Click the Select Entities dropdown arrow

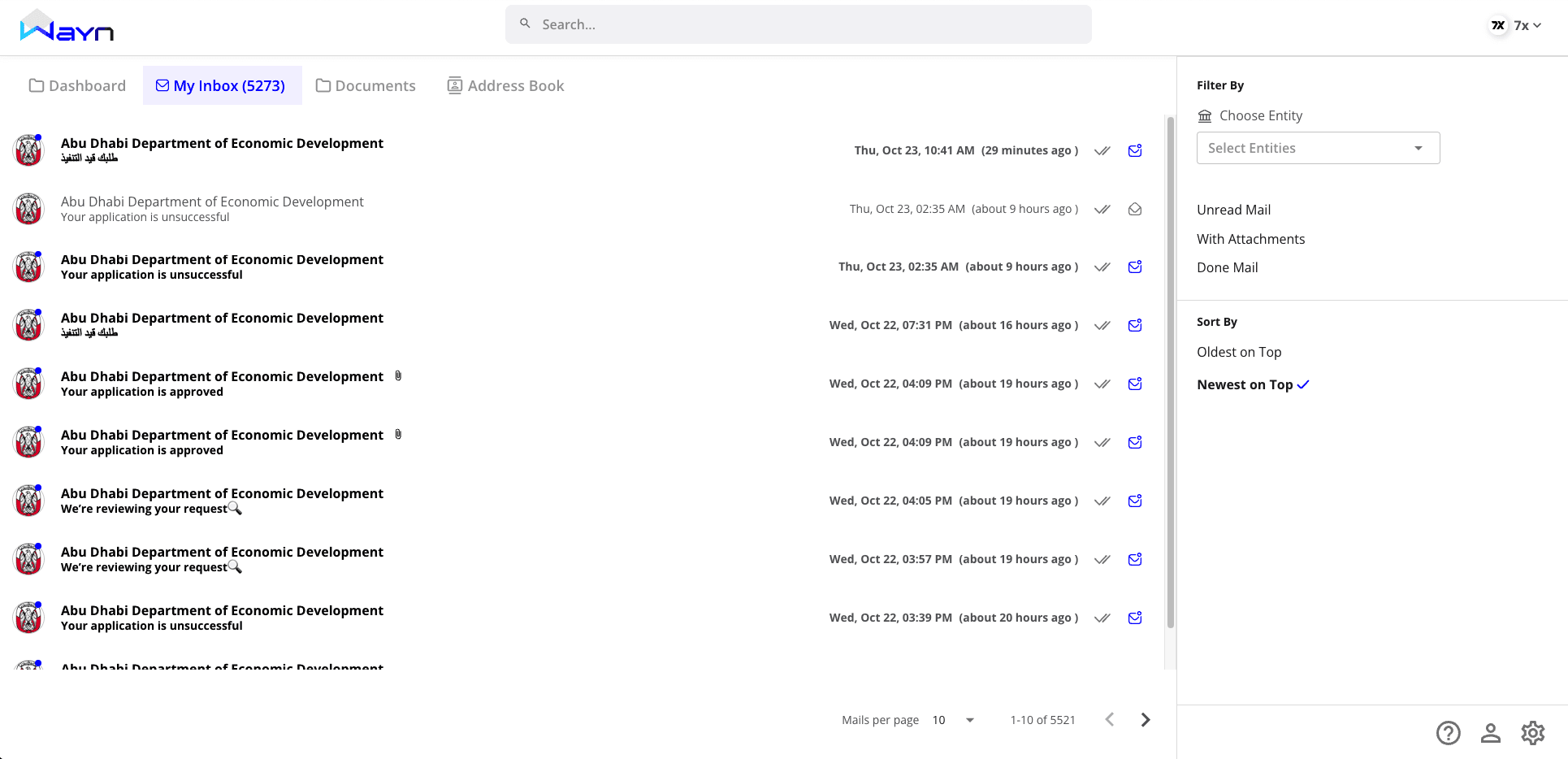tap(1419, 148)
